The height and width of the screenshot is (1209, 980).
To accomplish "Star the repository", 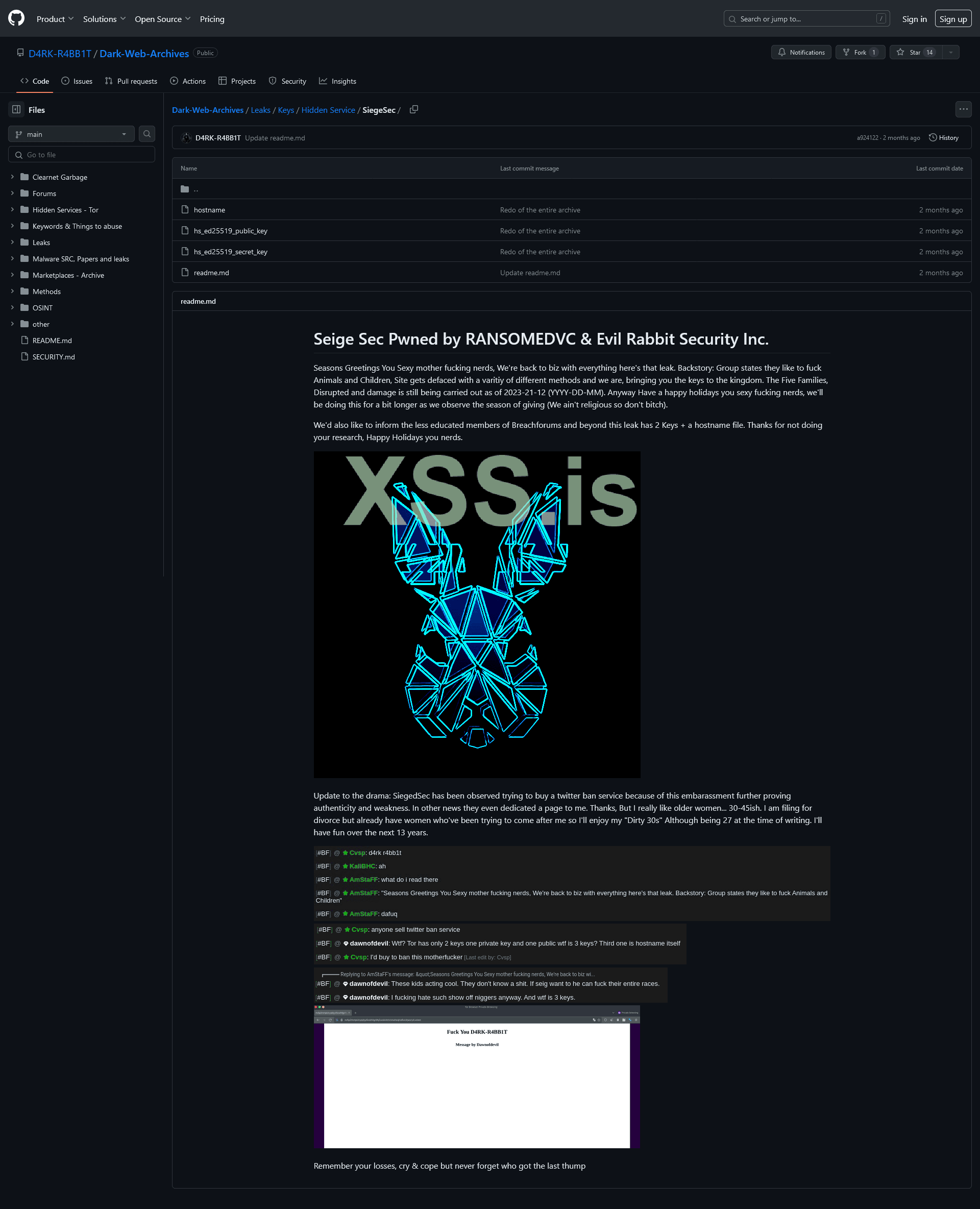I will click(x=915, y=53).
